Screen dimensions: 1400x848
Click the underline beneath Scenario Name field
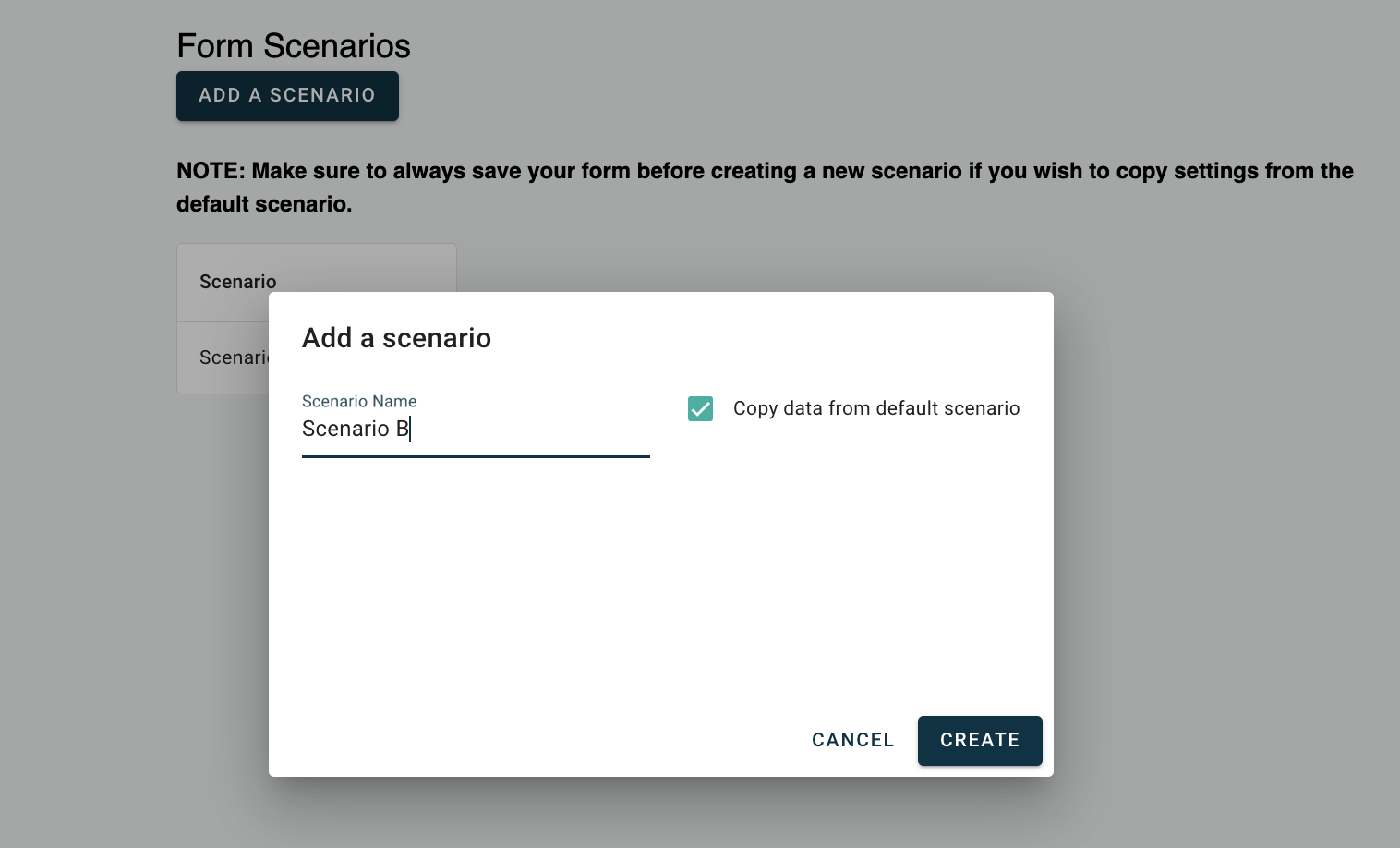(x=476, y=456)
